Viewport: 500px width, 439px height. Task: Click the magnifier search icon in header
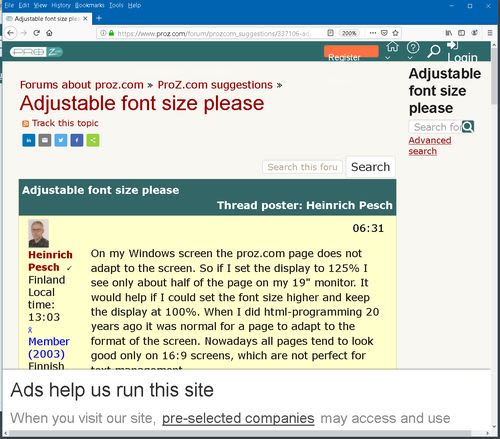[x=434, y=51]
